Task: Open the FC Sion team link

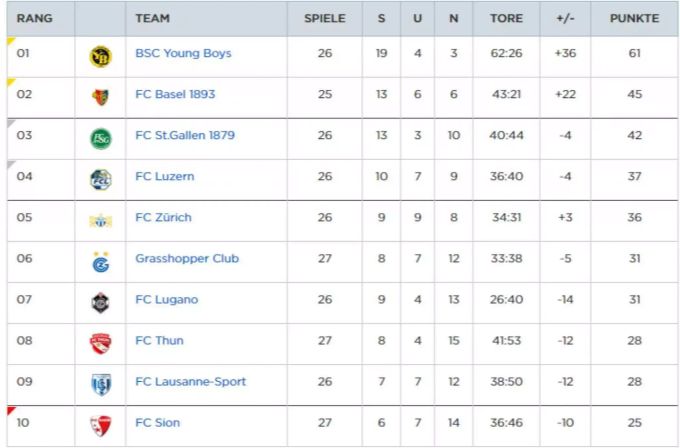Action: pos(157,422)
